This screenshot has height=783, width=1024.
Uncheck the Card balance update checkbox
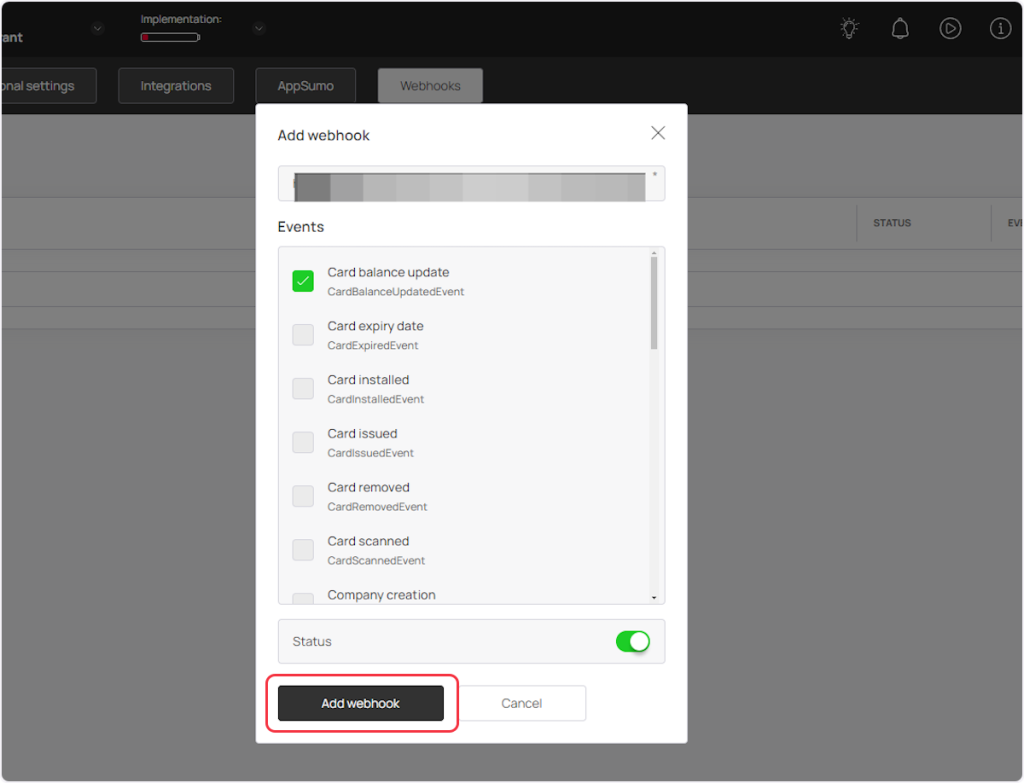click(303, 281)
